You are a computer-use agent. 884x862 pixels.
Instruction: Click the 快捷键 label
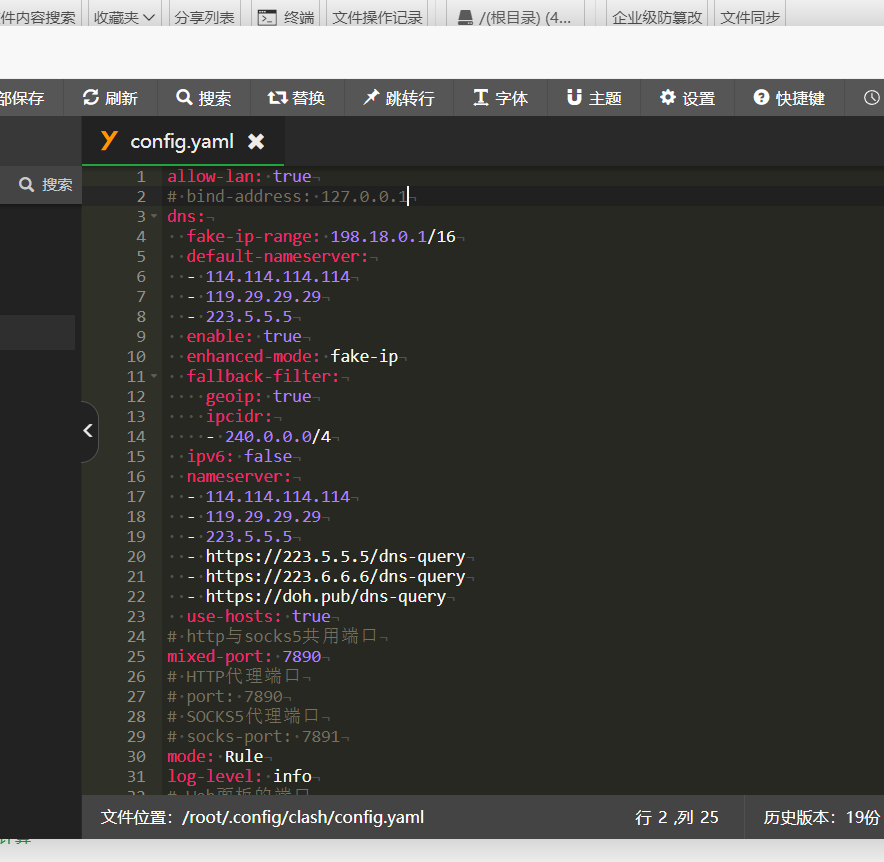tap(800, 98)
